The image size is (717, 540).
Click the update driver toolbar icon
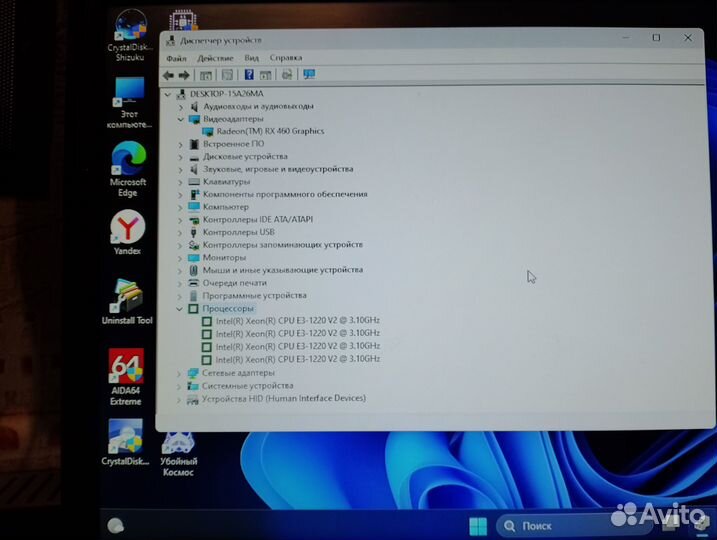click(x=287, y=75)
